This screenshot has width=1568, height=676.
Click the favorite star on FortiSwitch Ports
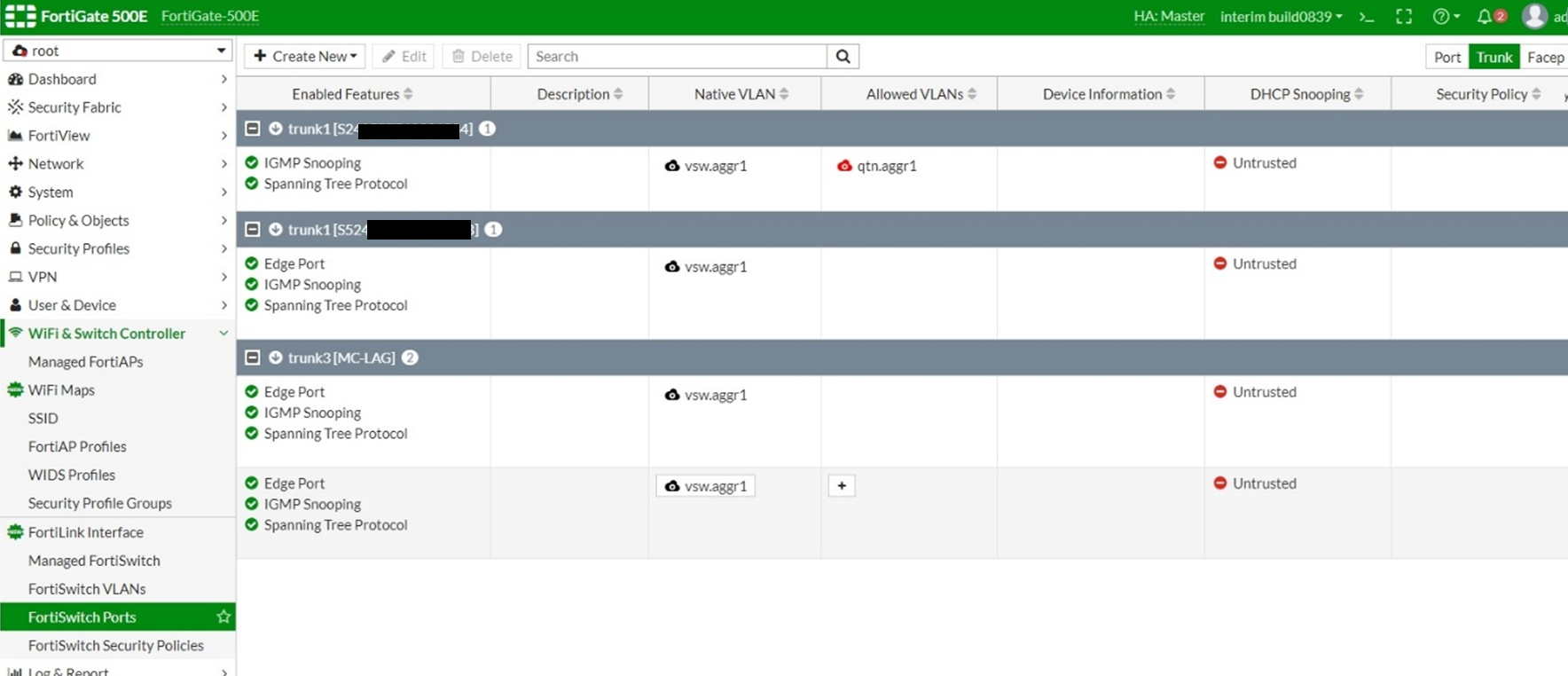pos(223,617)
